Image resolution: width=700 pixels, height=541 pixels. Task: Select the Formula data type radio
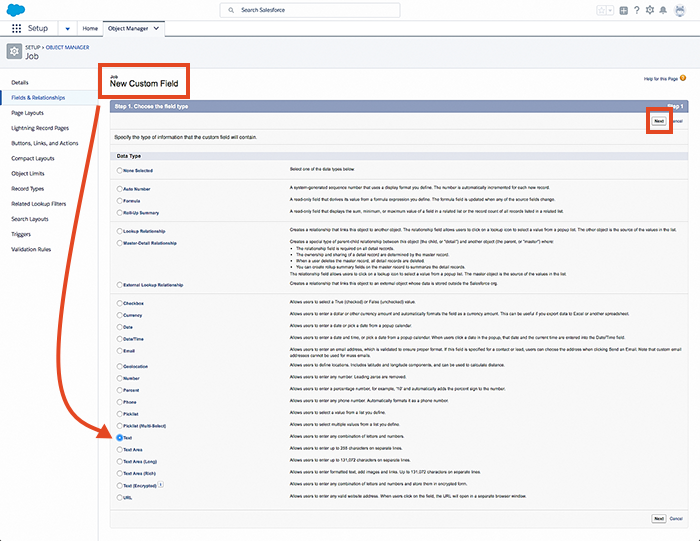pos(120,201)
